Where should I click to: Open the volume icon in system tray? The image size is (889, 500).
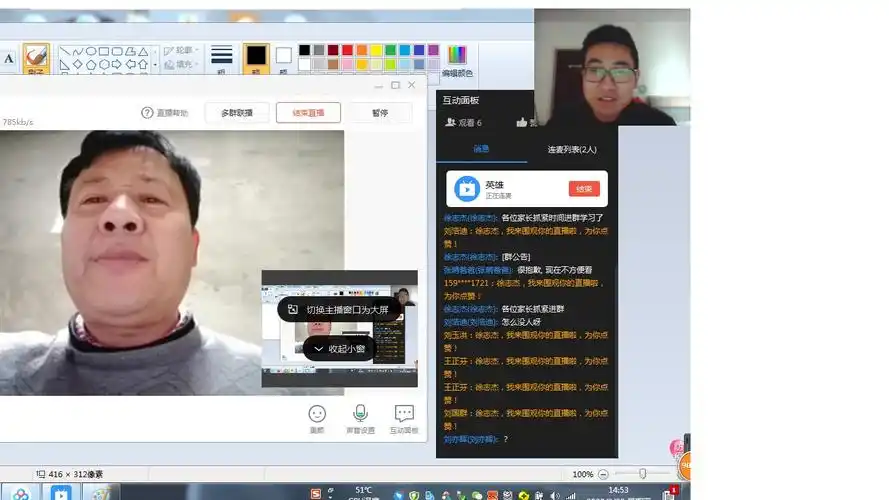(x=554, y=495)
